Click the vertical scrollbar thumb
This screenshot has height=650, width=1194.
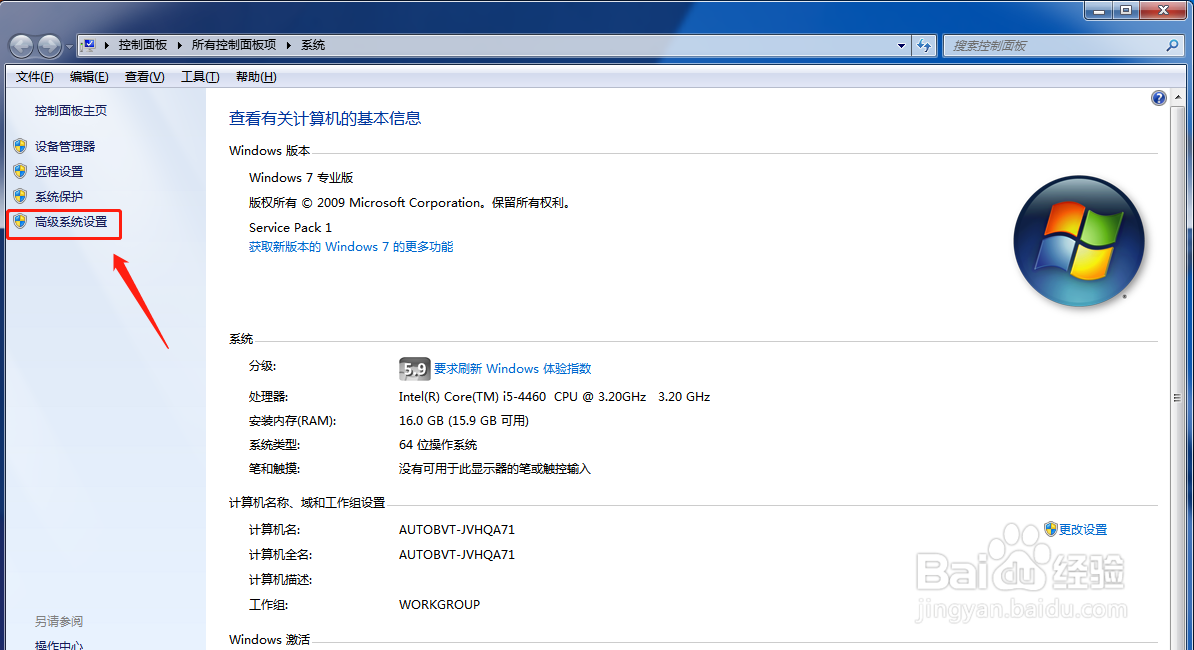pos(1178,397)
